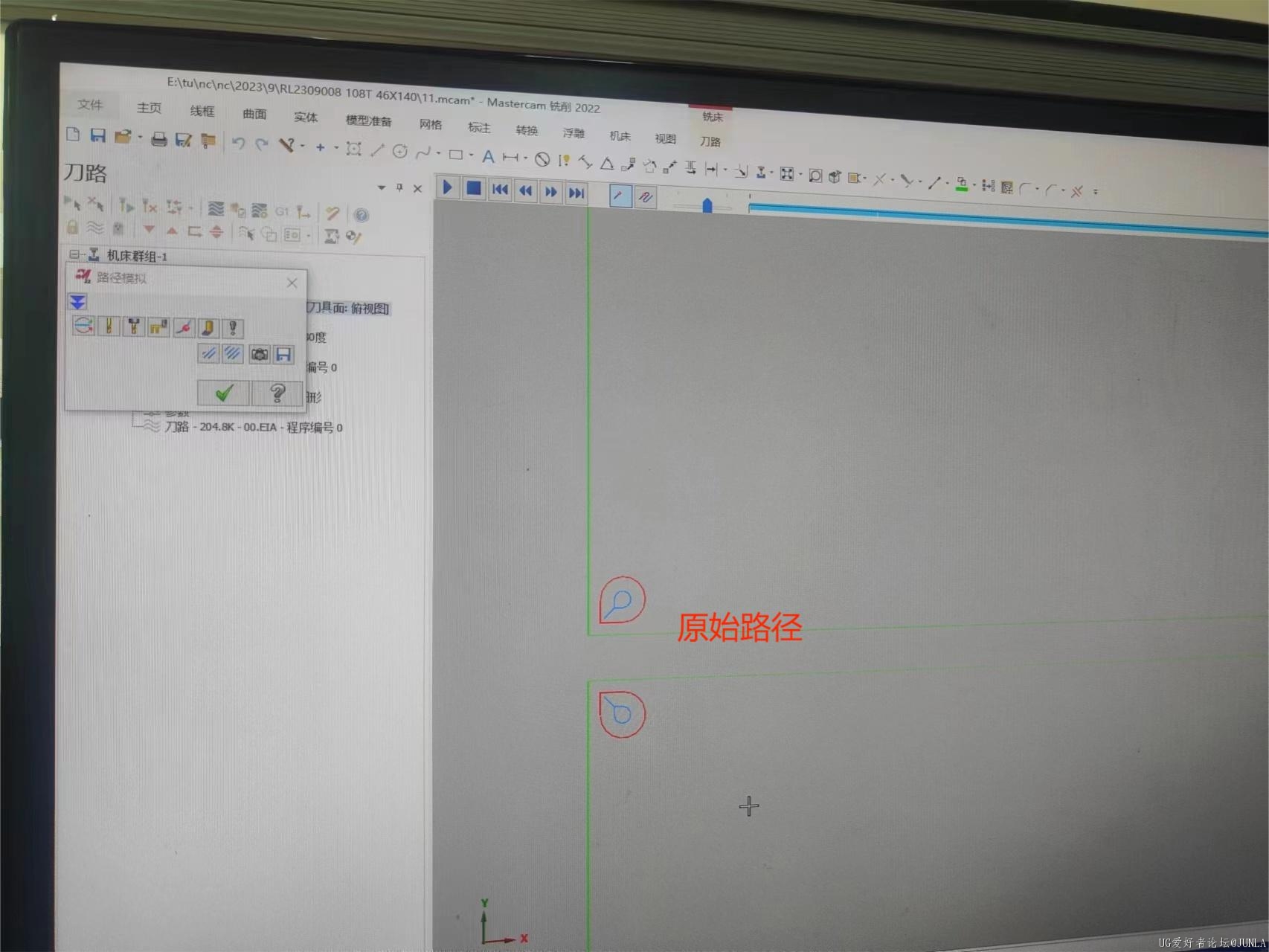Image resolution: width=1269 pixels, height=952 pixels.
Task: Click the three-line save tool display icon
Action: point(233,354)
